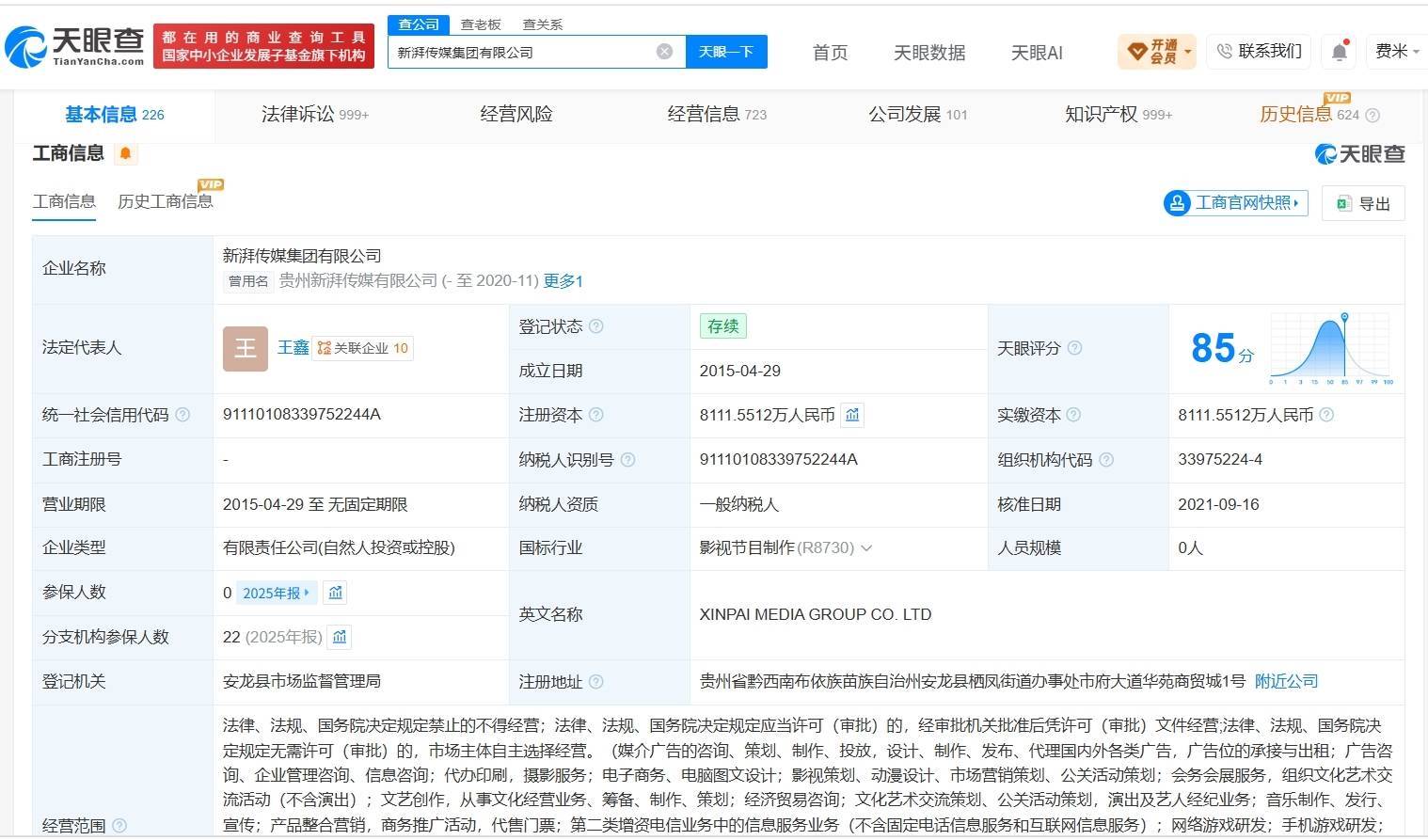Image resolution: width=1428 pixels, height=840 pixels.
Task: Click the help icon next to 组织机构代码
Action: [1106, 460]
